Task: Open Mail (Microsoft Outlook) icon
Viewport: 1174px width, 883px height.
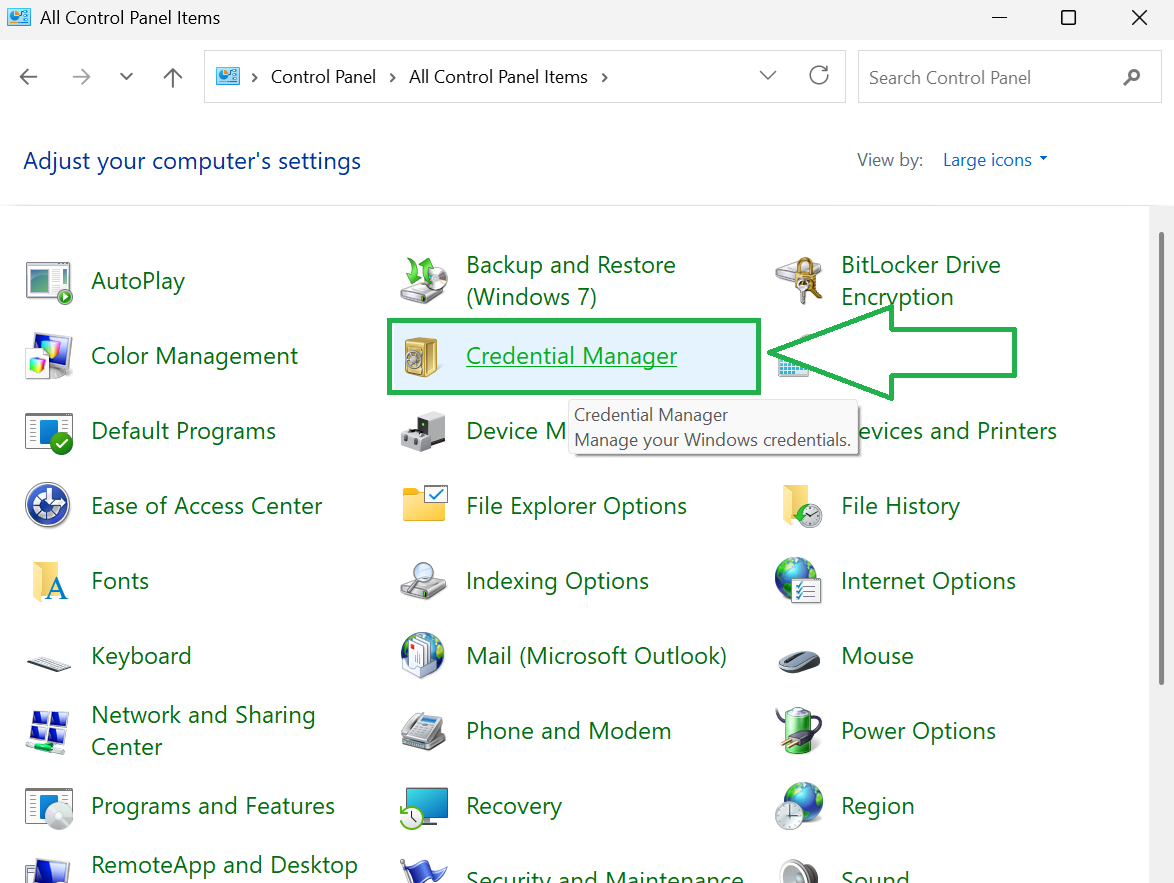Action: (423, 656)
